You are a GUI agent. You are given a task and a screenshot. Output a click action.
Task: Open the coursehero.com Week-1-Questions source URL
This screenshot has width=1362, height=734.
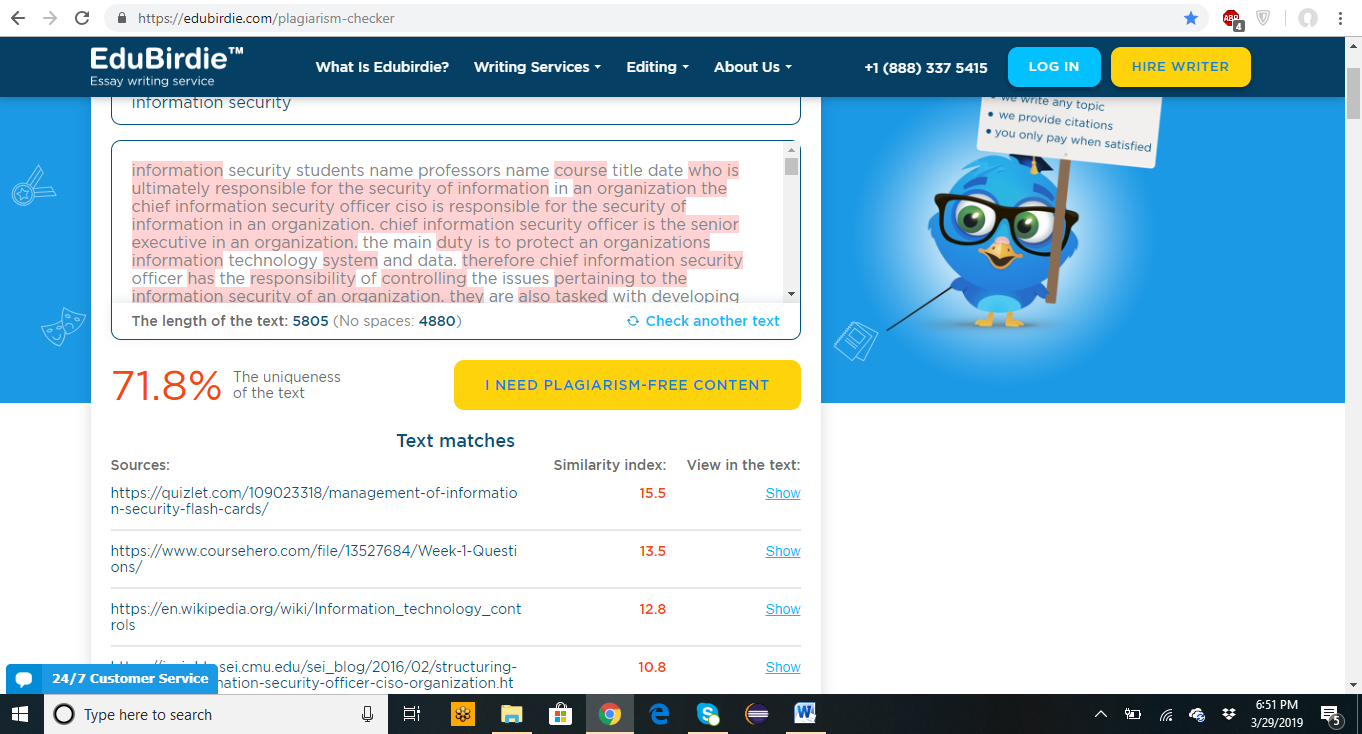[x=314, y=559]
